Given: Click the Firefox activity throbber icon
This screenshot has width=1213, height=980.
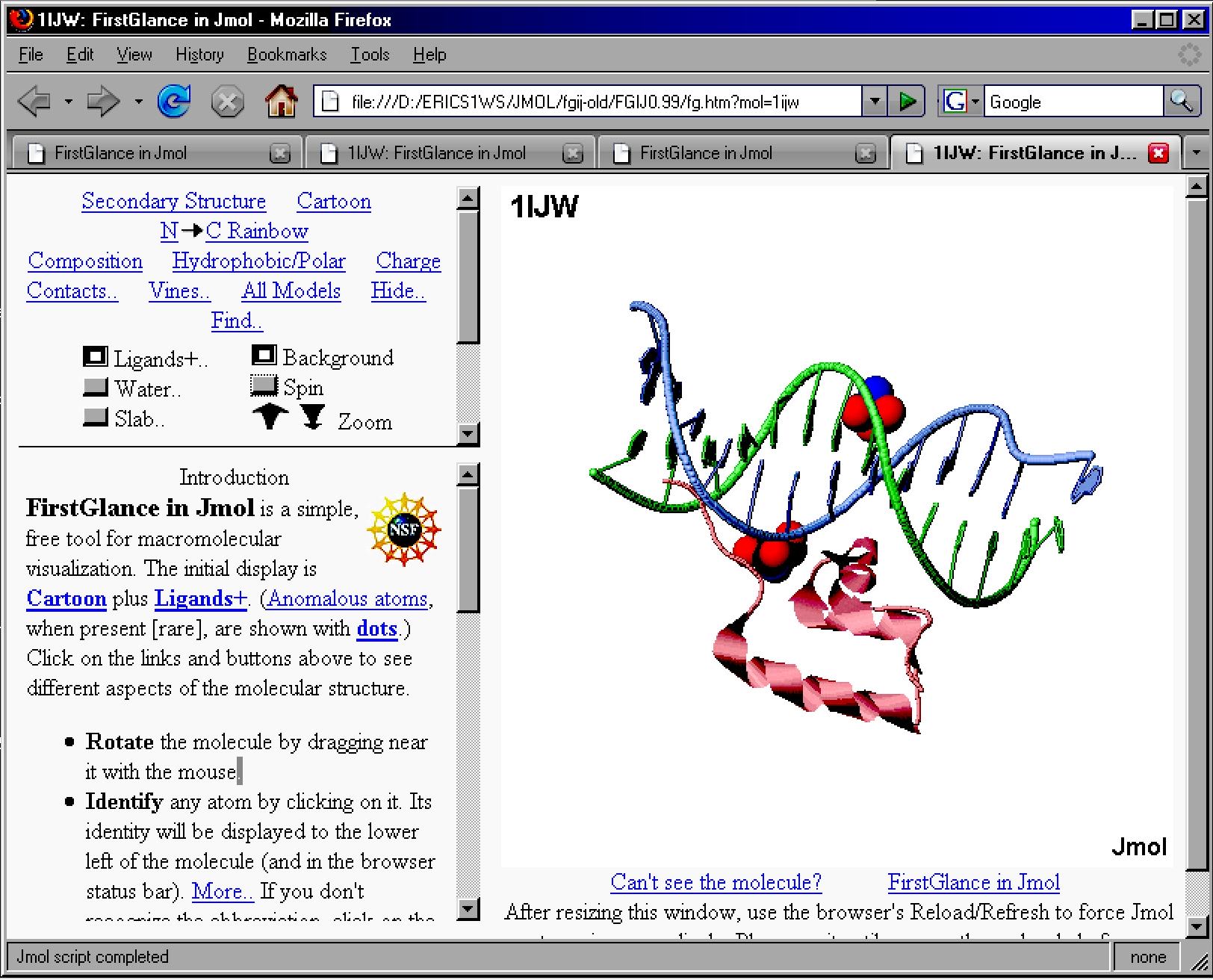Looking at the screenshot, I should click(x=1189, y=55).
